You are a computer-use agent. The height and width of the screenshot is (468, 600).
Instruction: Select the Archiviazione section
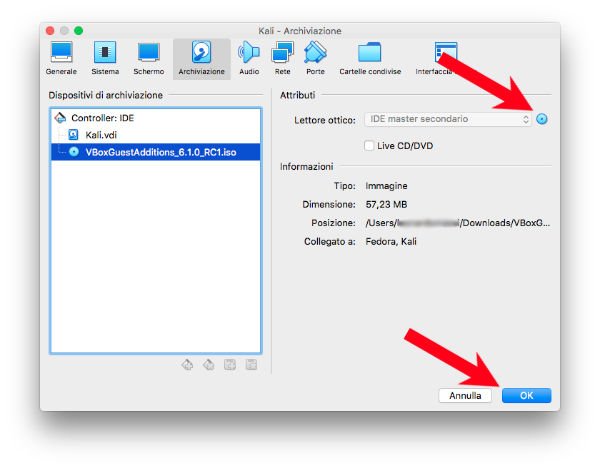tap(201, 59)
